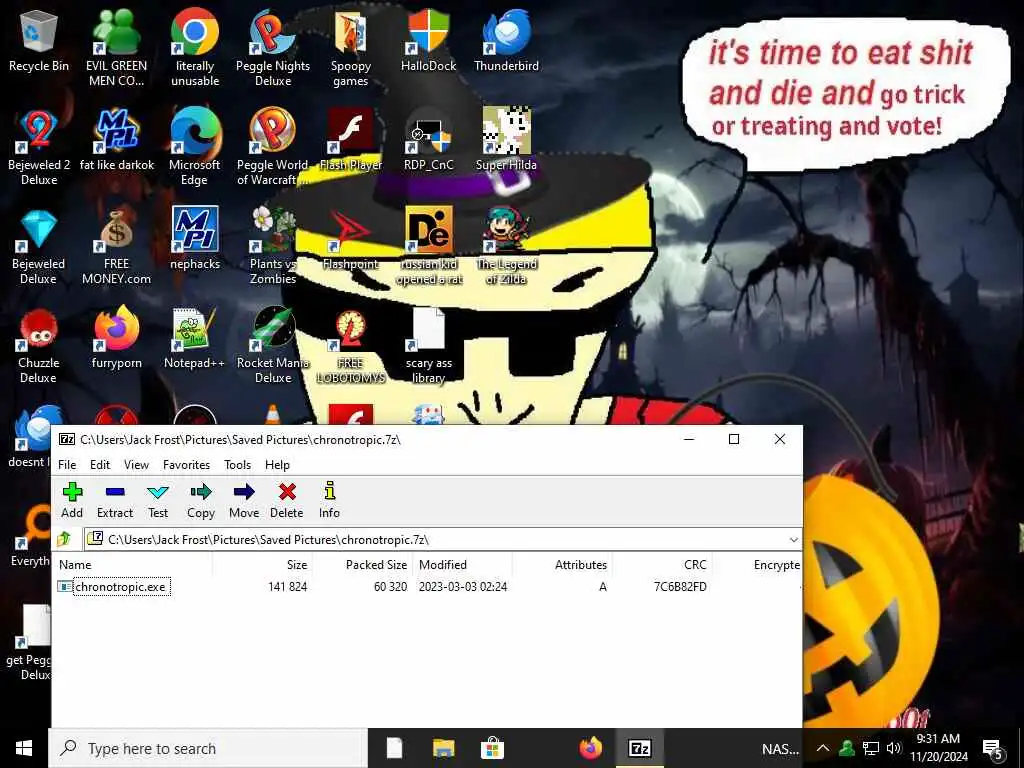Sort by the Attributes column header
The height and width of the screenshot is (768, 1024).
coord(581,565)
